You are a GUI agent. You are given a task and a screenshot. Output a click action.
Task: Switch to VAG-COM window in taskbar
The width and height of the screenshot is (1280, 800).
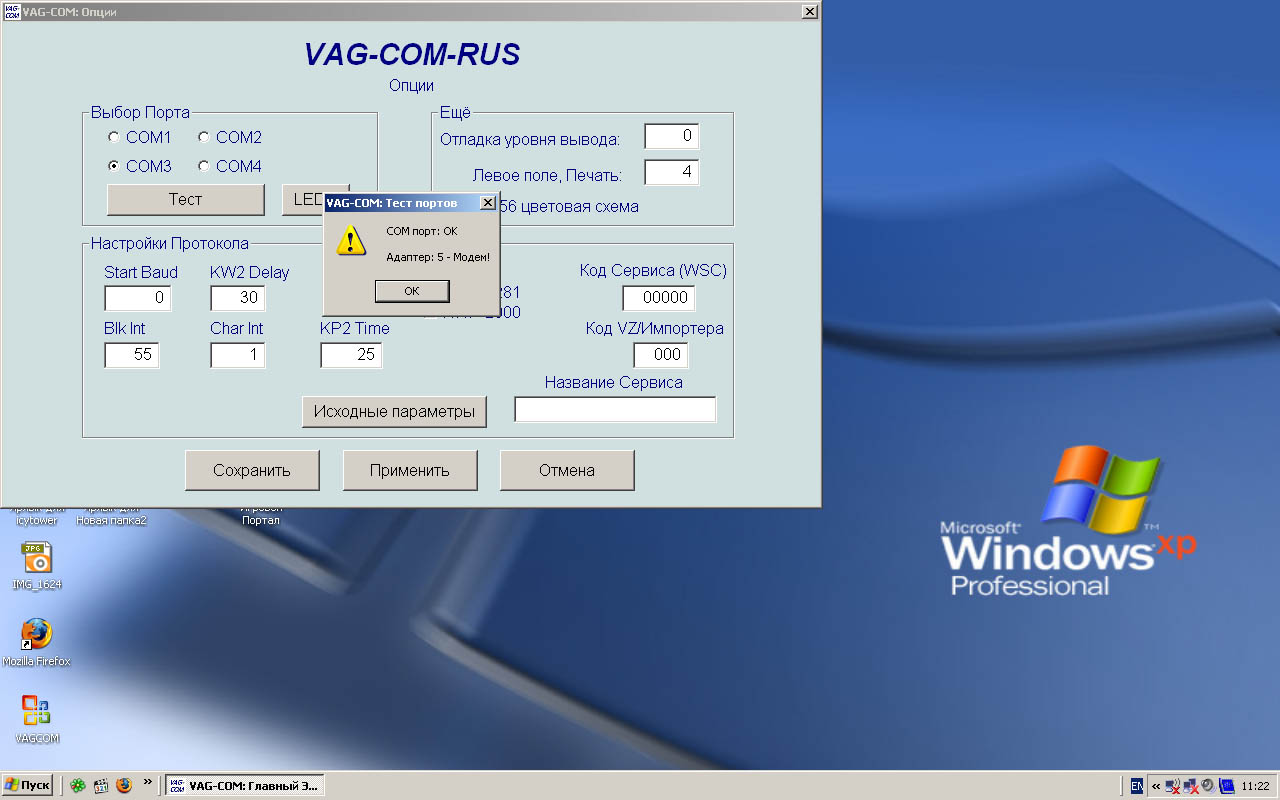point(244,786)
